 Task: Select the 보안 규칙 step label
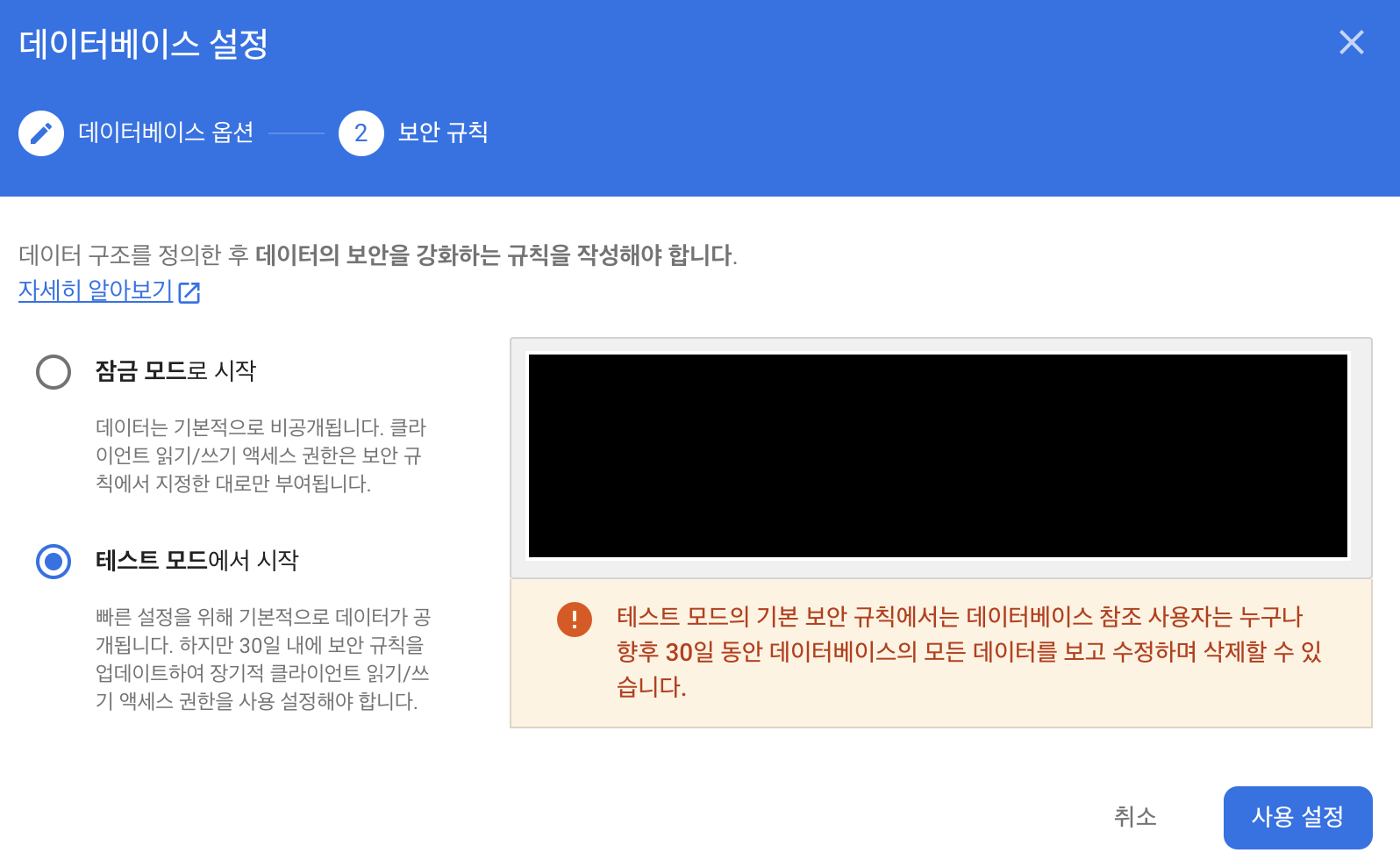[443, 133]
